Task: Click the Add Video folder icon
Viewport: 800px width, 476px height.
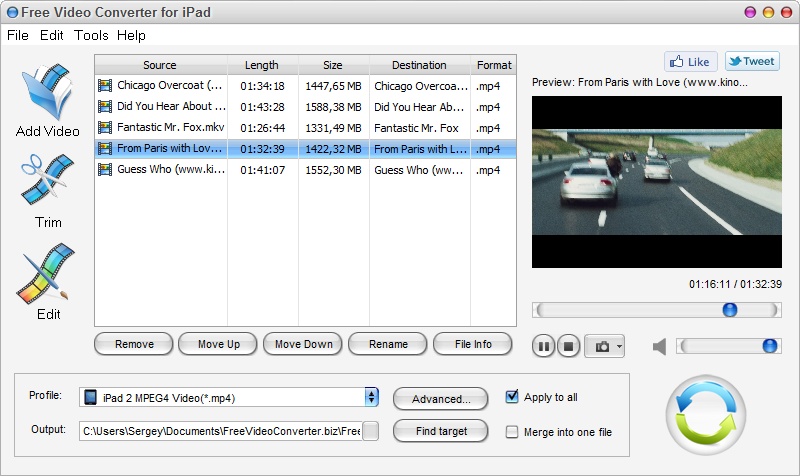Action: click(47, 92)
